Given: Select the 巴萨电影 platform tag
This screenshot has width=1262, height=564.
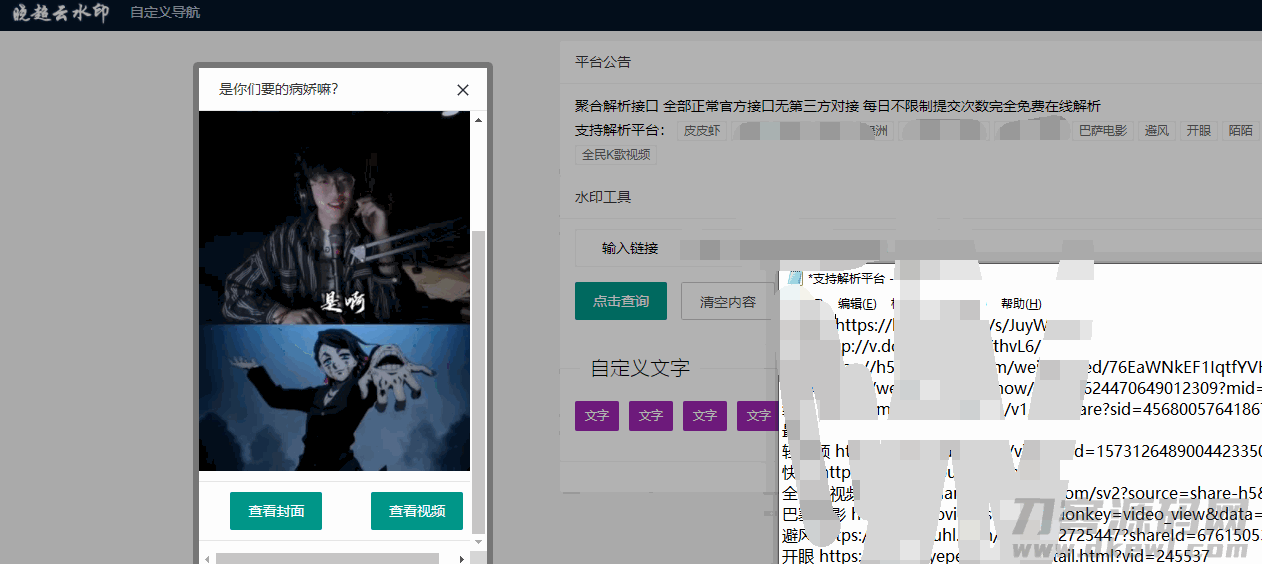Looking at the screenshot, I should 1102,131.
